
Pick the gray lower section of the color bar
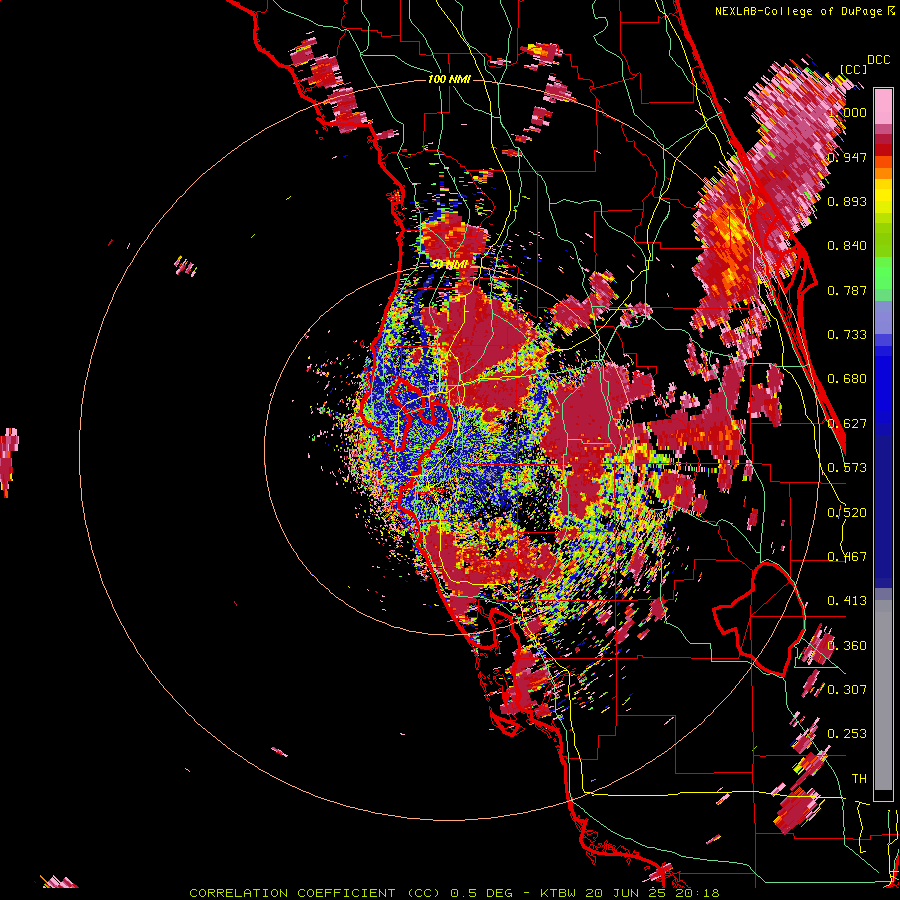point(883,695)
